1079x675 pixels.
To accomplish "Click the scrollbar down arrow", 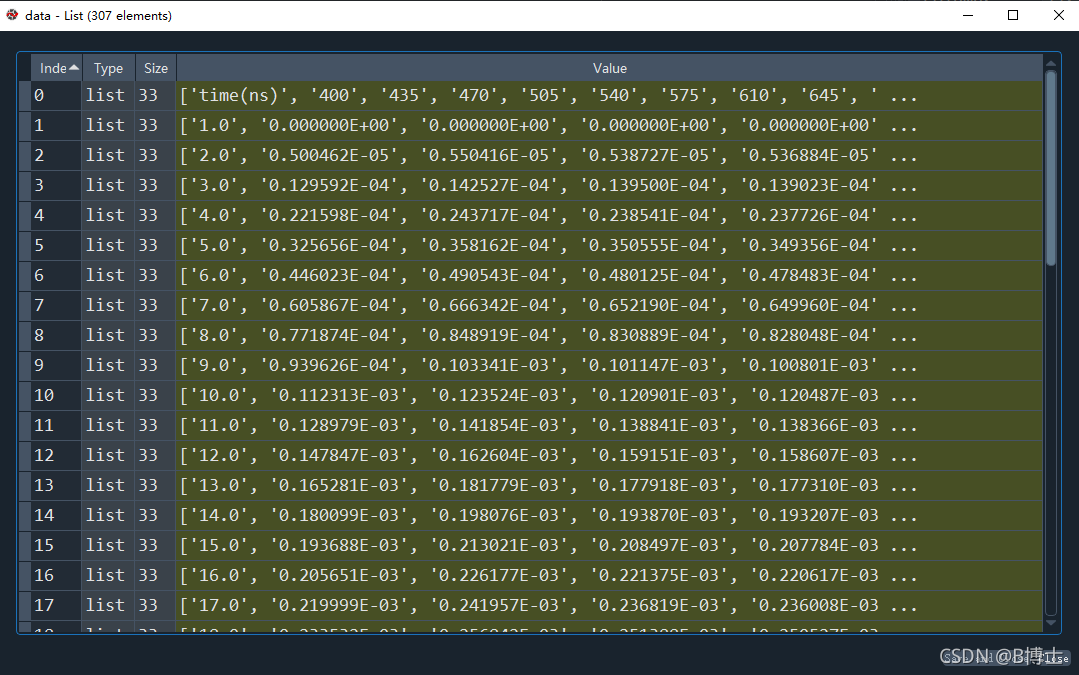I will 1051,623.
